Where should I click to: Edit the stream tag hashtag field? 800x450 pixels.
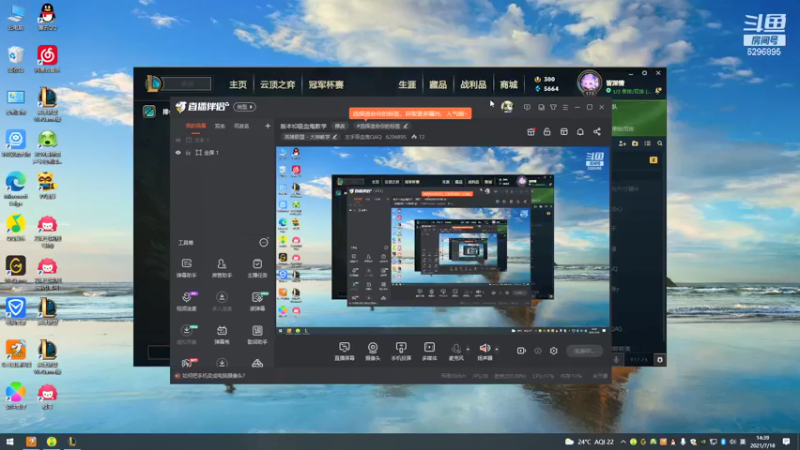coord(382,126)
